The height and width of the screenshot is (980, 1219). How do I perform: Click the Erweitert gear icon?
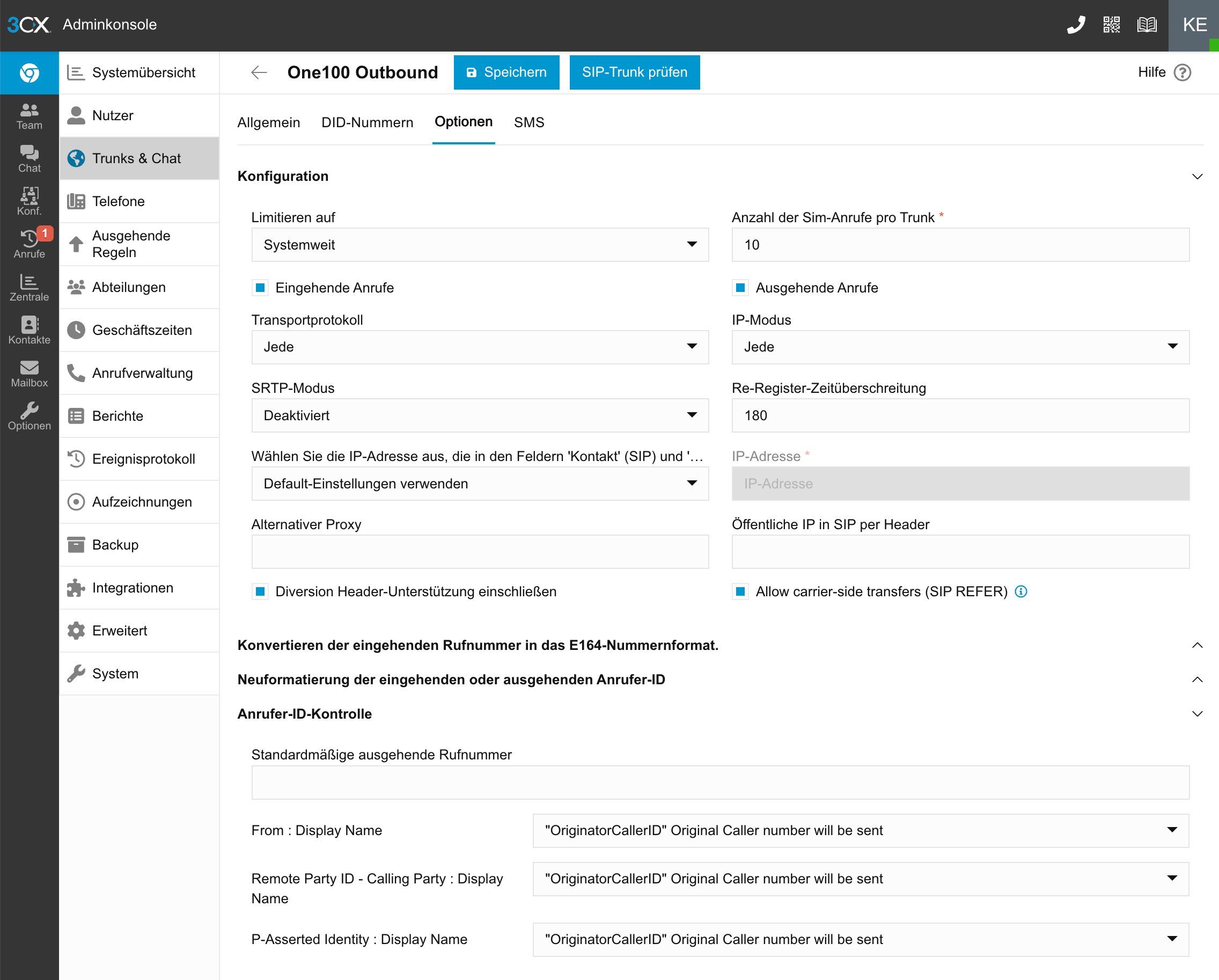pyautogui.click(x=76, y=631)
